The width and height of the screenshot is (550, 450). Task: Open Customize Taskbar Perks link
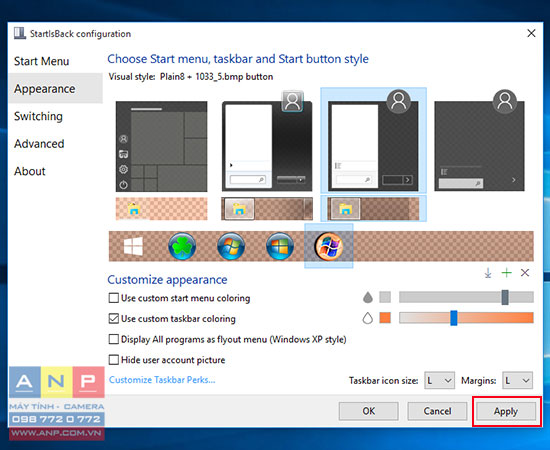pos(162,380)
